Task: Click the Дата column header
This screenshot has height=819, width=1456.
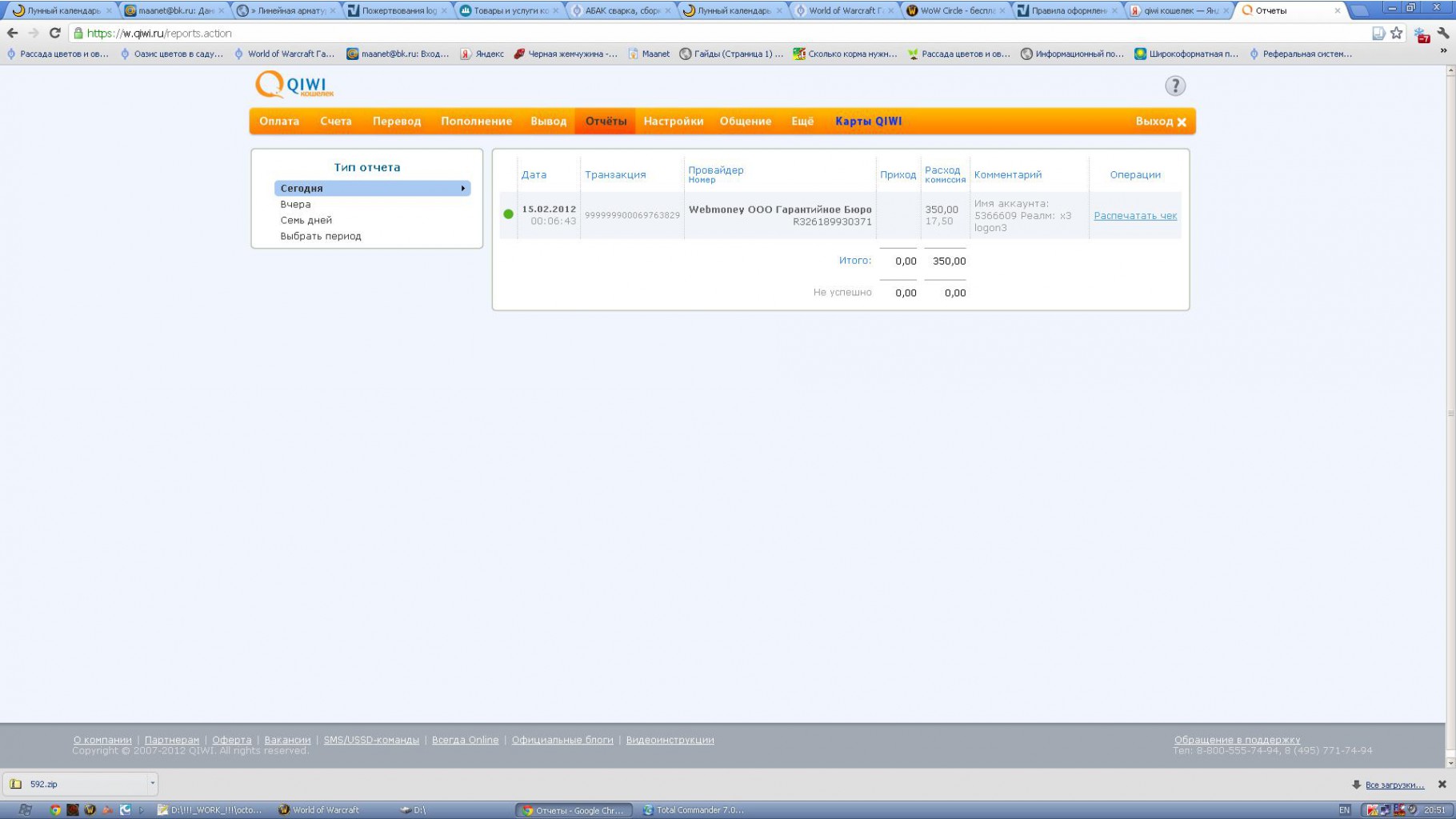Action: pos(534,174)
